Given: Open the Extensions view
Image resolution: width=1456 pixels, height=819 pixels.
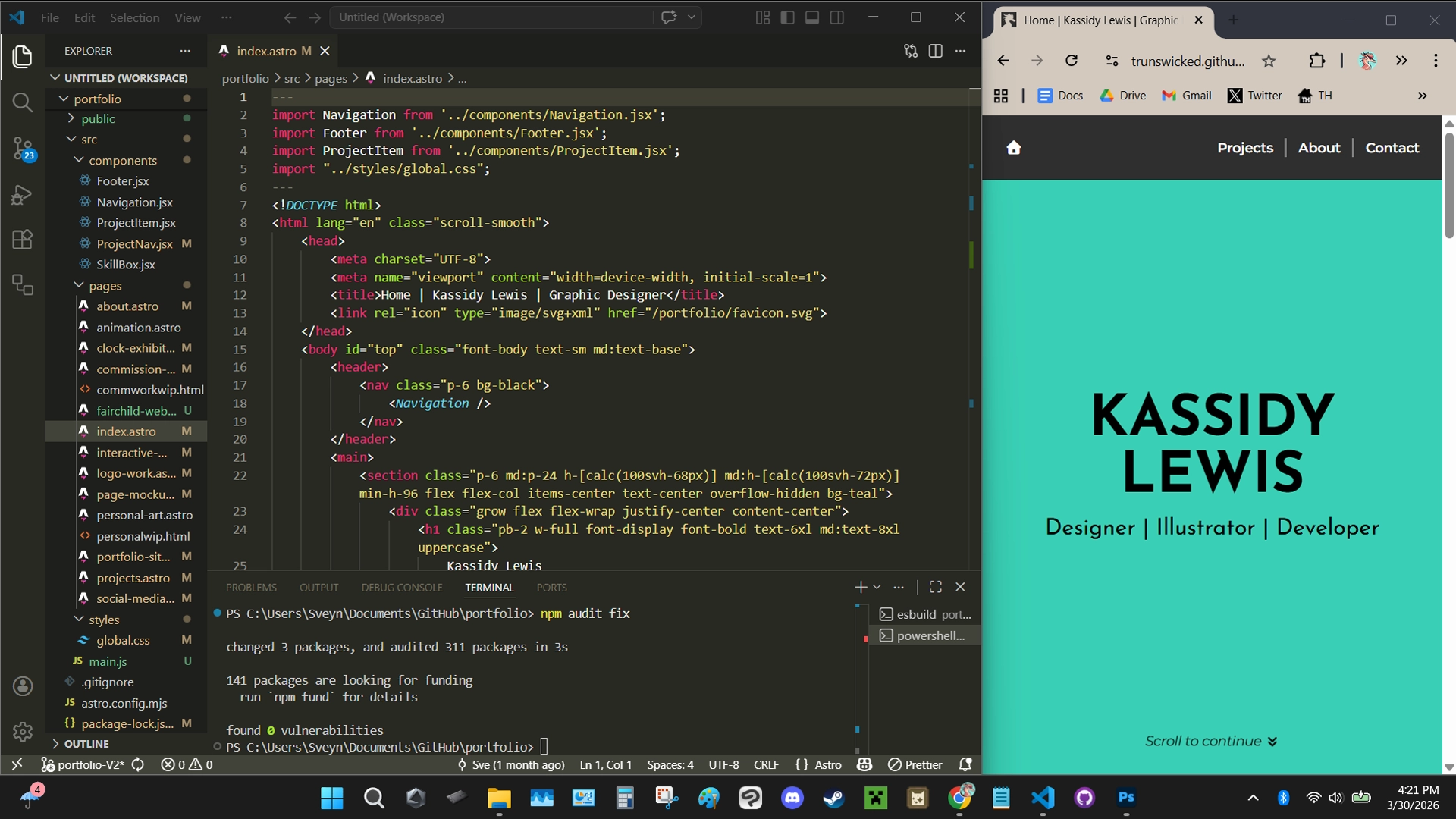Looking at the screenshot, I should pos(23,240).
